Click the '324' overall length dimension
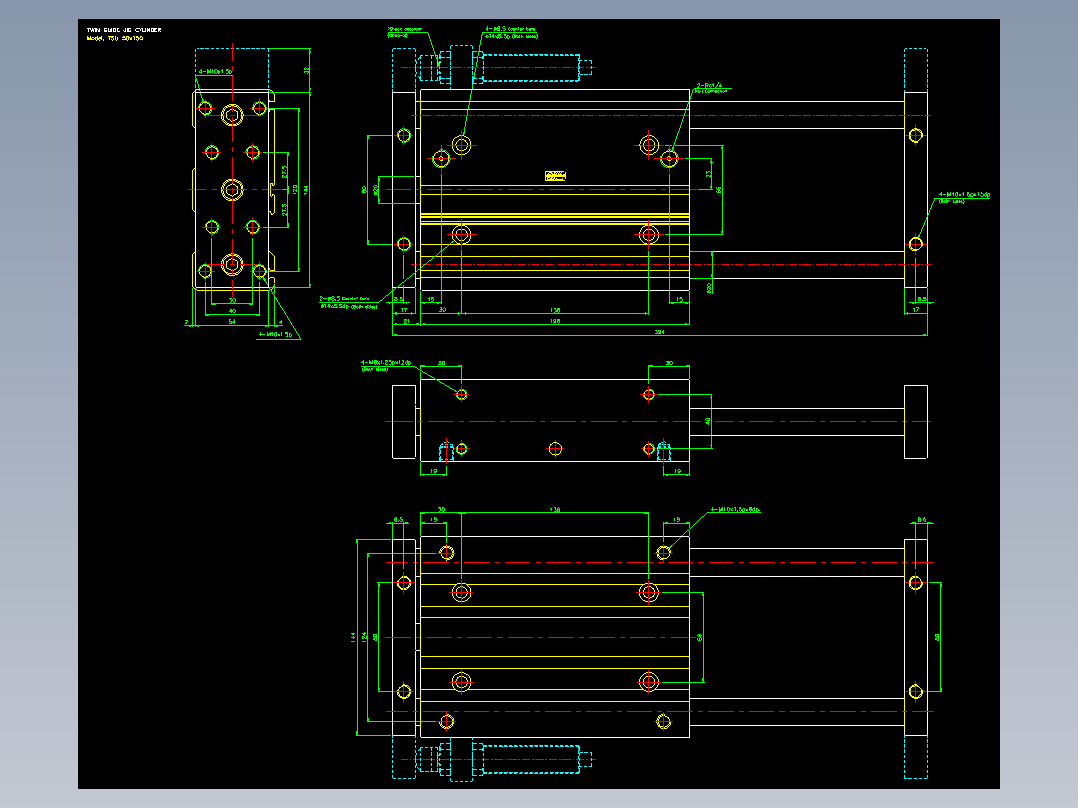This screenshot has width=1078, height=808. [x=659, y=332]
